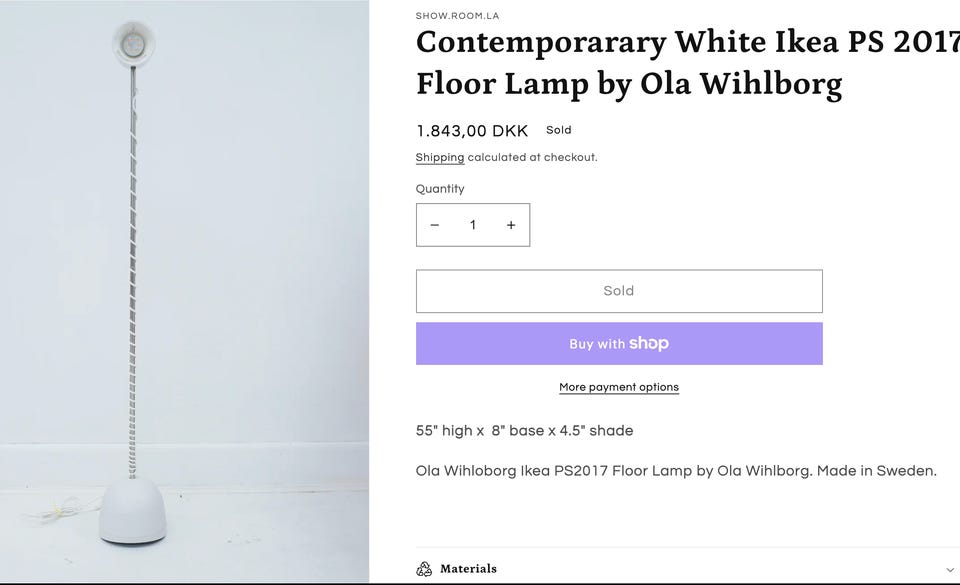Click the Materials section icon
Image resolution: width=960 pixels, height=585 pixels.
(x=424, y=569)
